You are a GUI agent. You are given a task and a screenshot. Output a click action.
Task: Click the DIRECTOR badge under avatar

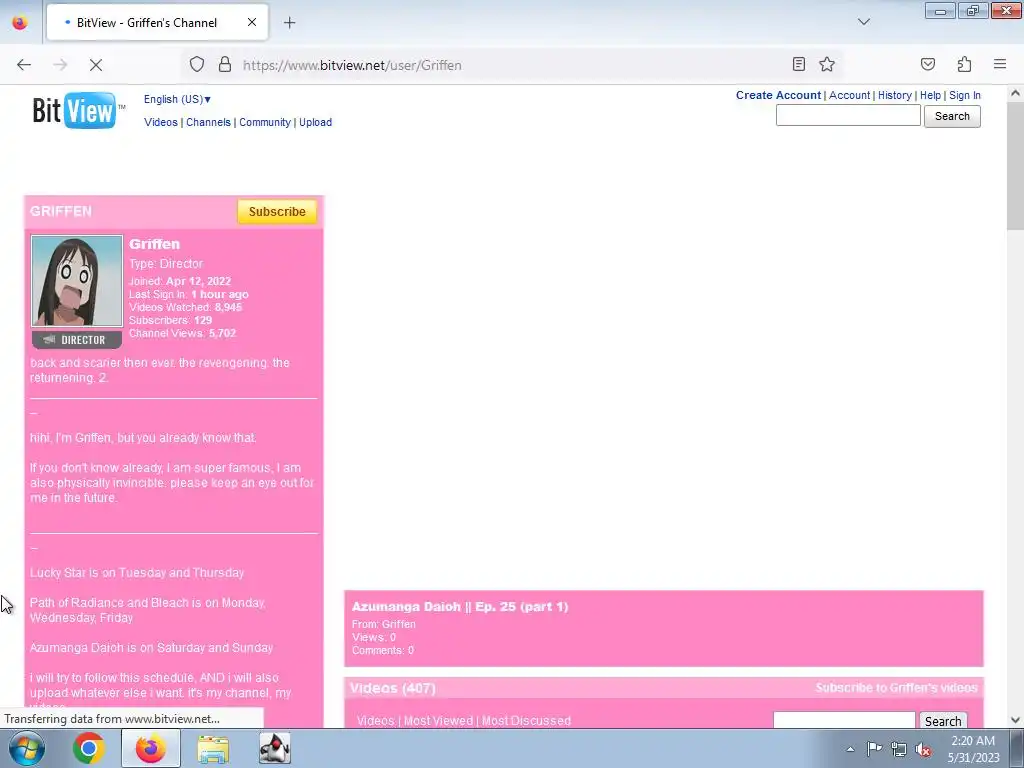coord(76,340)
